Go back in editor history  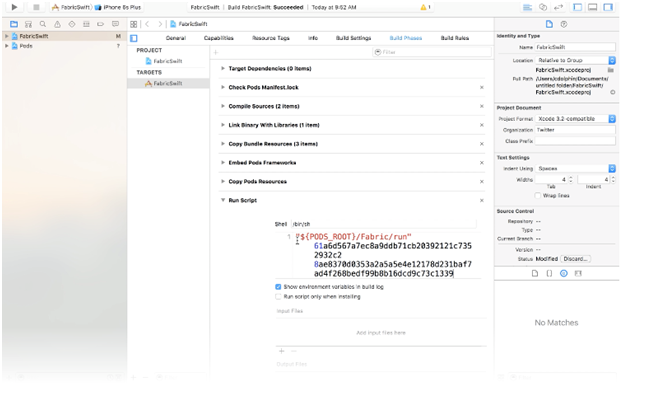[147, 24]
